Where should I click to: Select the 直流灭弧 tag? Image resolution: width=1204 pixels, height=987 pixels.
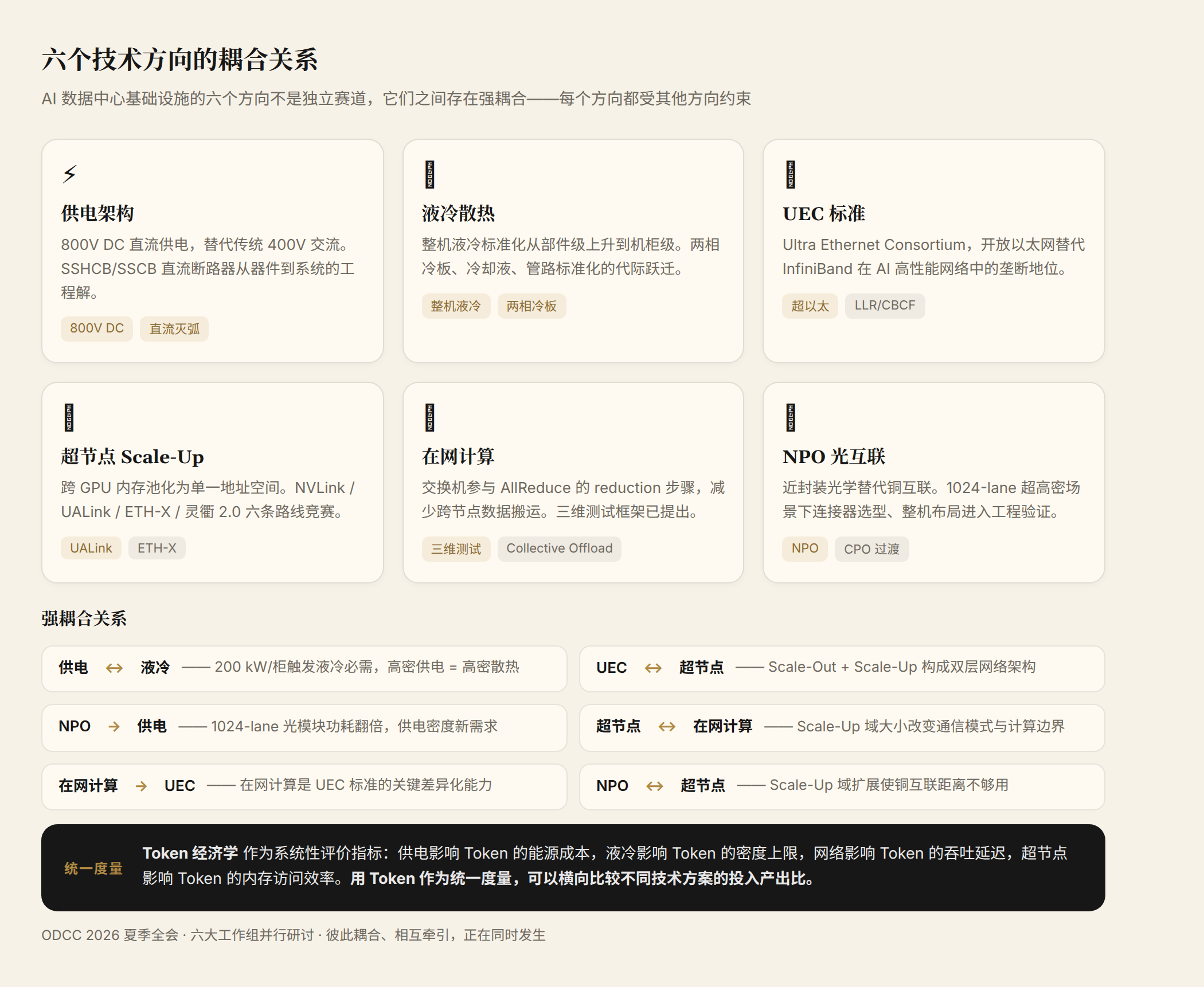point(174,328)
